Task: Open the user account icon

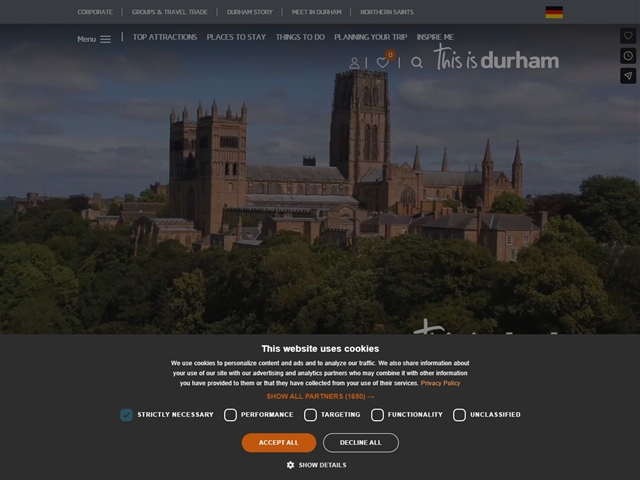Action: tap(354, 63)
